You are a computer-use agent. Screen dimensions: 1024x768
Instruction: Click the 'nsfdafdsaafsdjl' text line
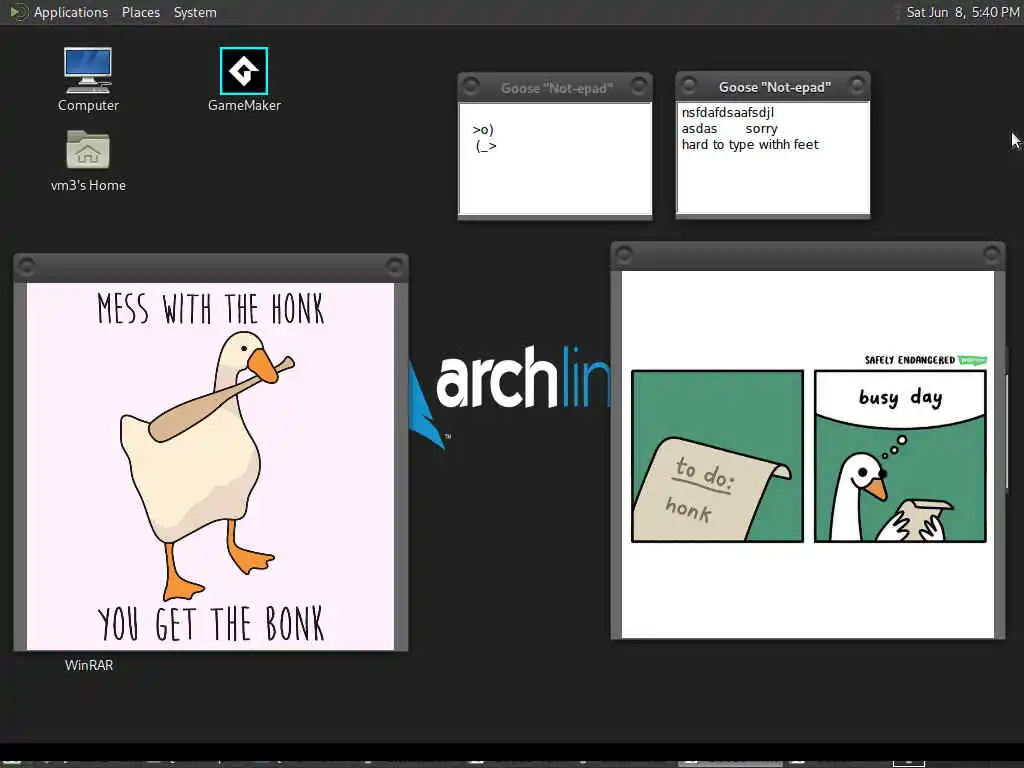tap(728, 112)
